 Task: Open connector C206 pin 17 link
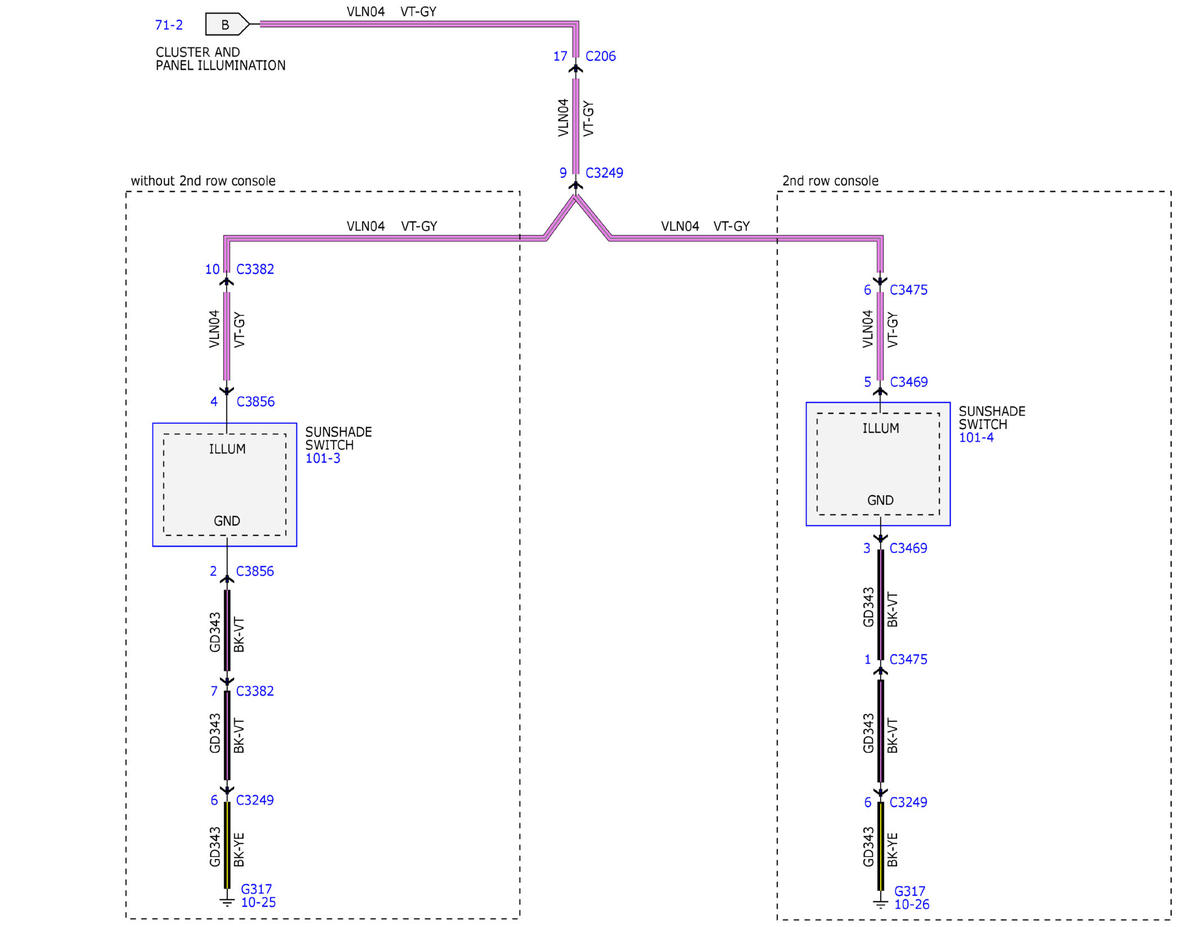click(601, 56)
